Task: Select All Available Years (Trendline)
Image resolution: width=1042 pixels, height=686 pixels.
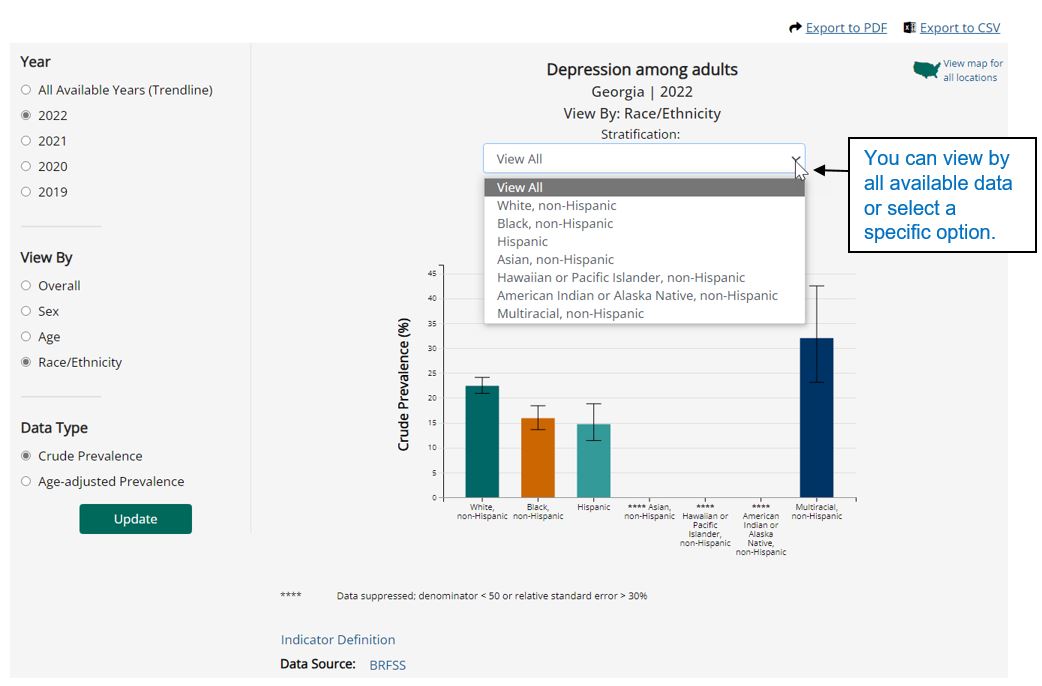Action: click(x=28, y=89)
